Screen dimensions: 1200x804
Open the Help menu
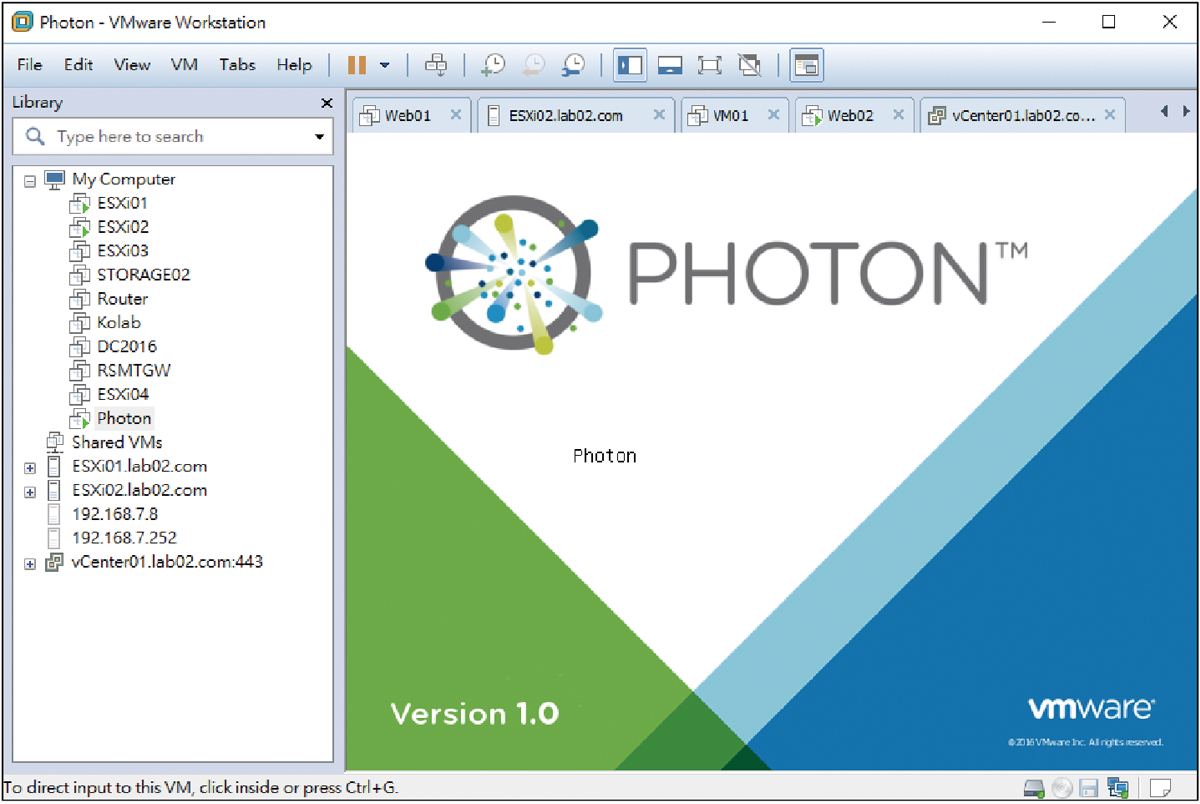pos(294,65)
